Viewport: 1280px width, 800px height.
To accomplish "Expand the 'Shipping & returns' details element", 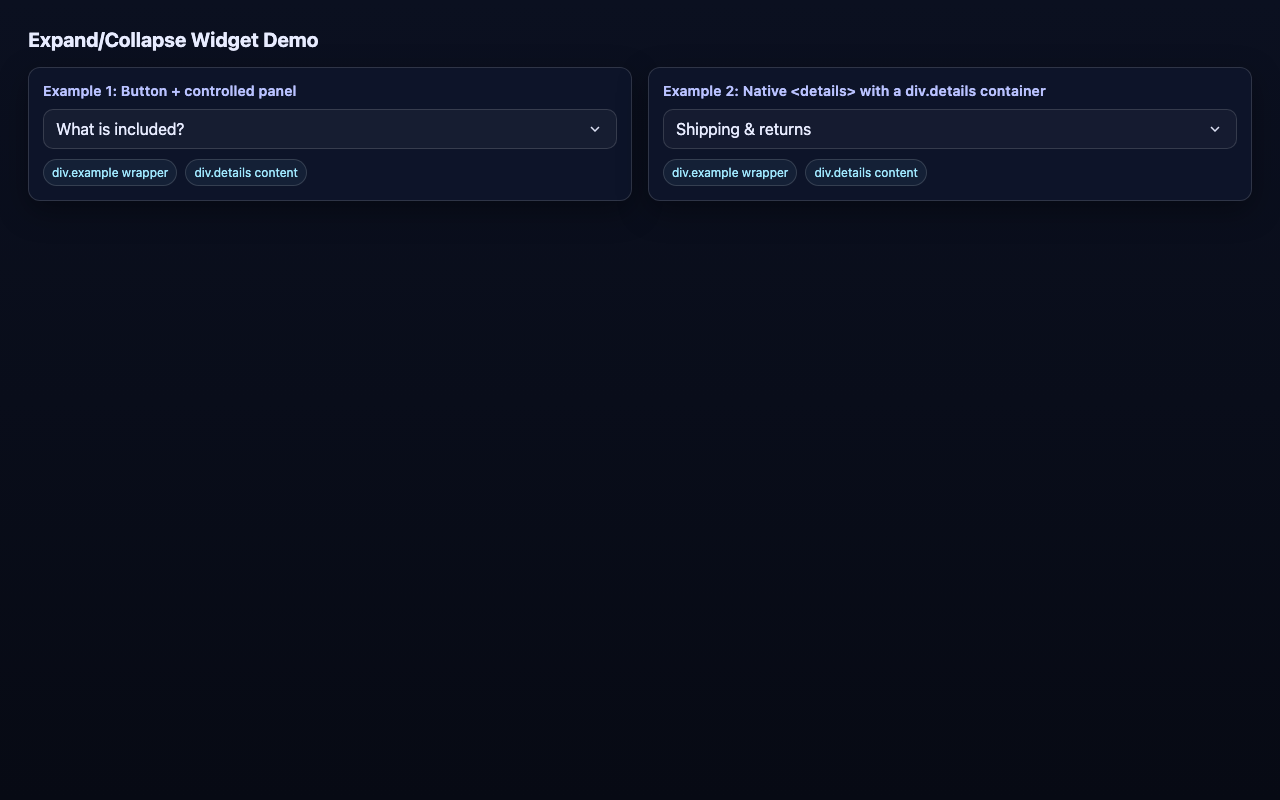I will click(950, 129).
